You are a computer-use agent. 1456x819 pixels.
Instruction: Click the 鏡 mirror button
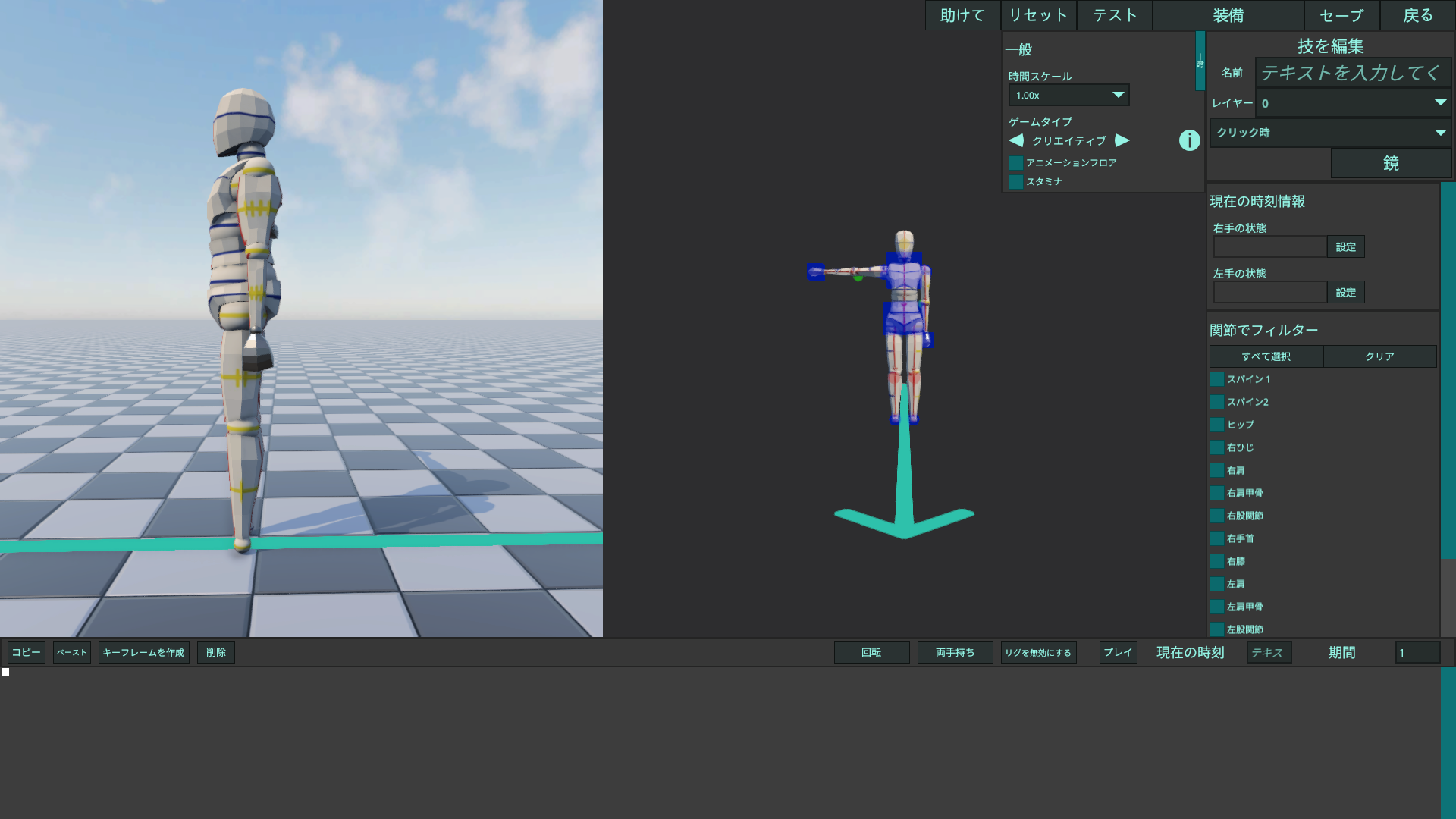coord(1391,163)
